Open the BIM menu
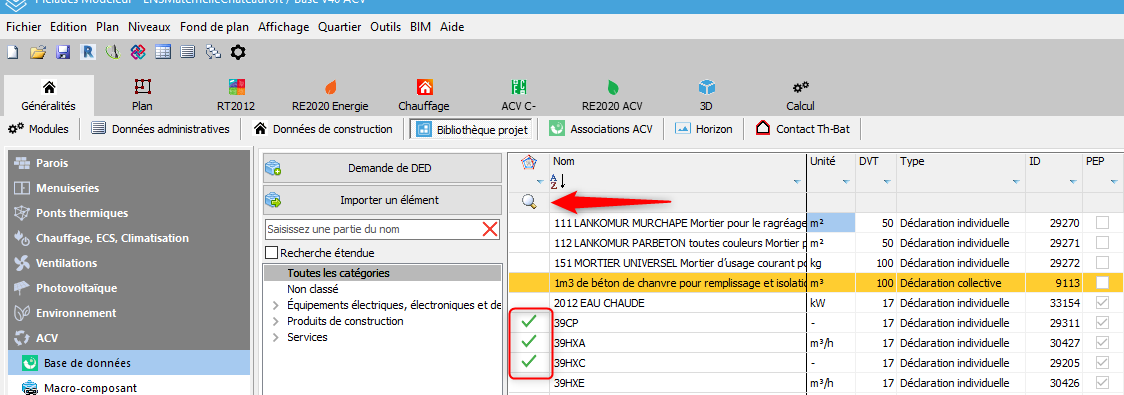Screen dimensions: 1124x395 tap(420, 27)
